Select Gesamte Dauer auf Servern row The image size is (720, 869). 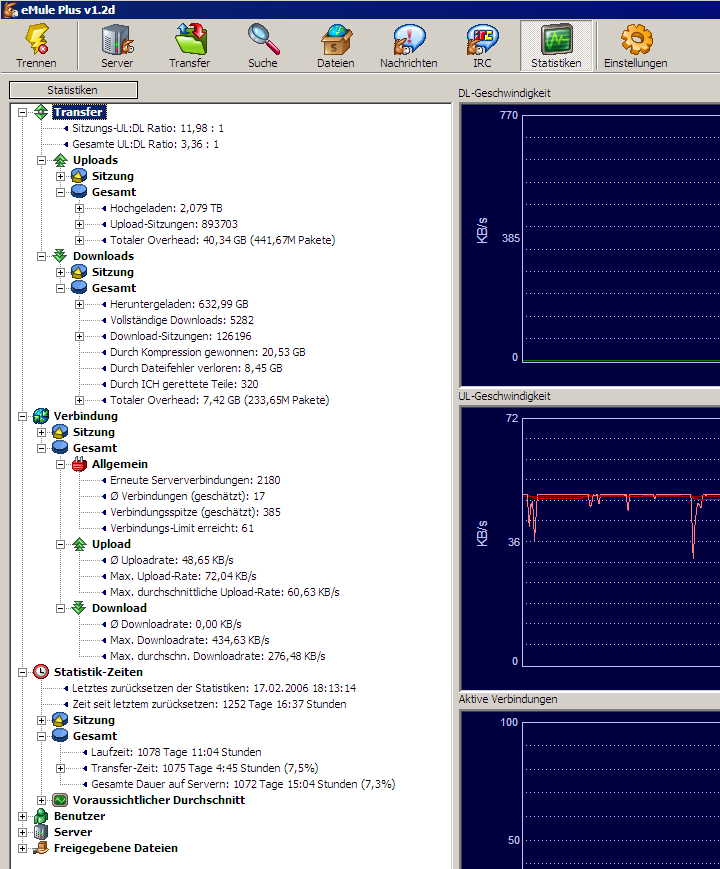pos(243,785)
